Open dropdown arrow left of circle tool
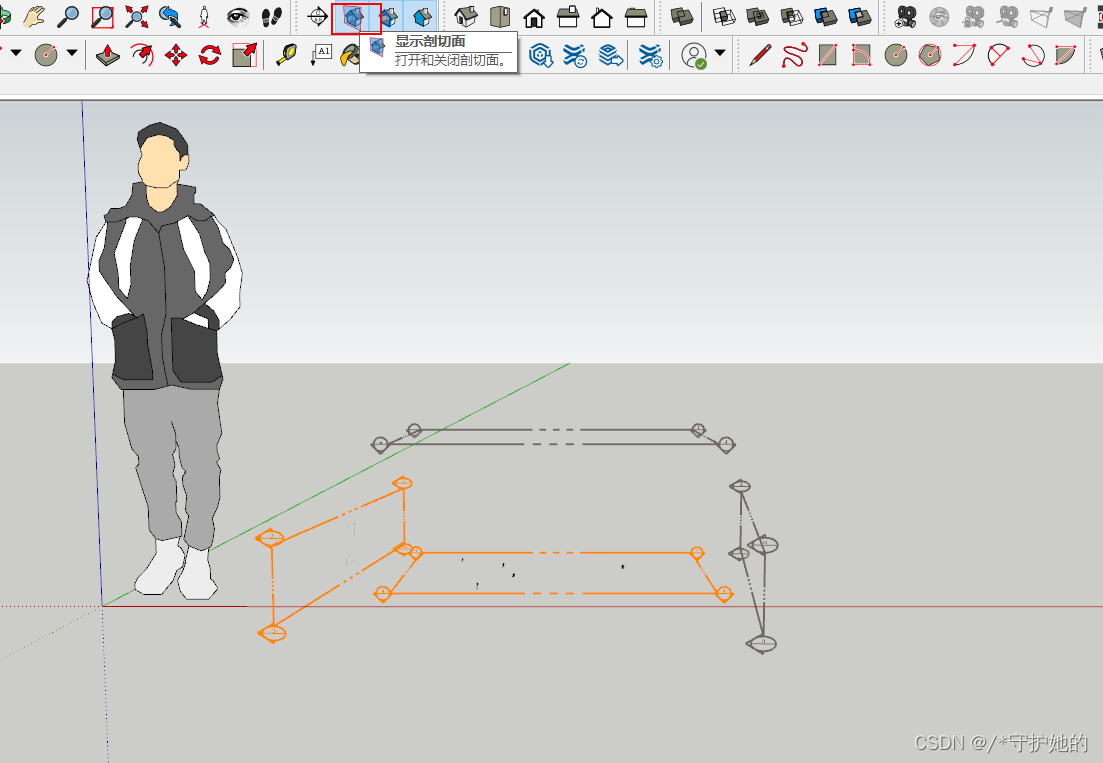Screen dimensions: 1103x763 point(15,53)
